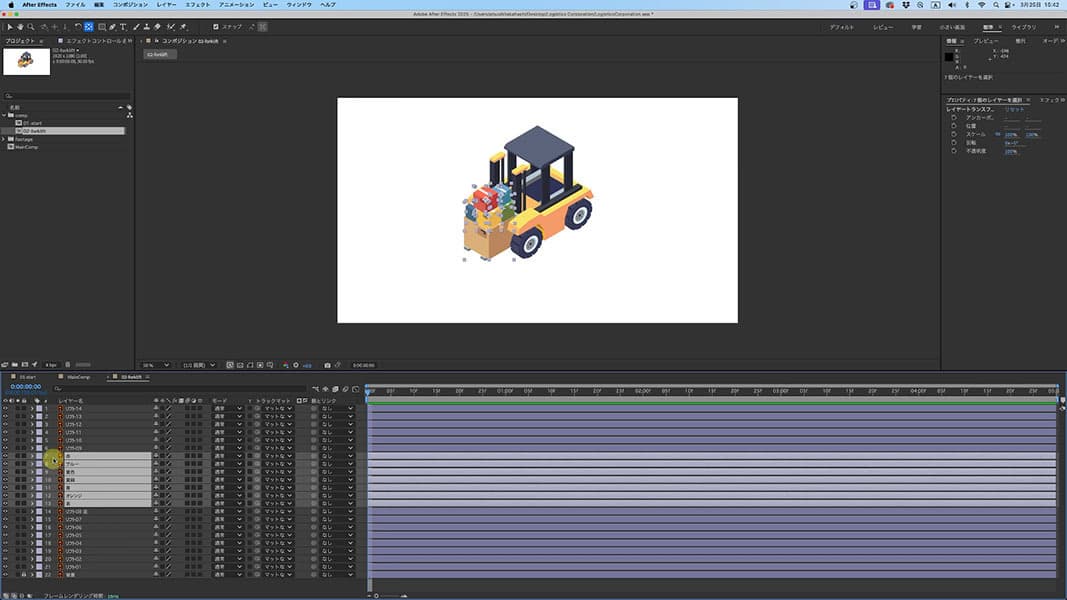Select the Hand tool in the toolbar
The height and width of the screenshot is (600, 1067).
tap(20, 27)
